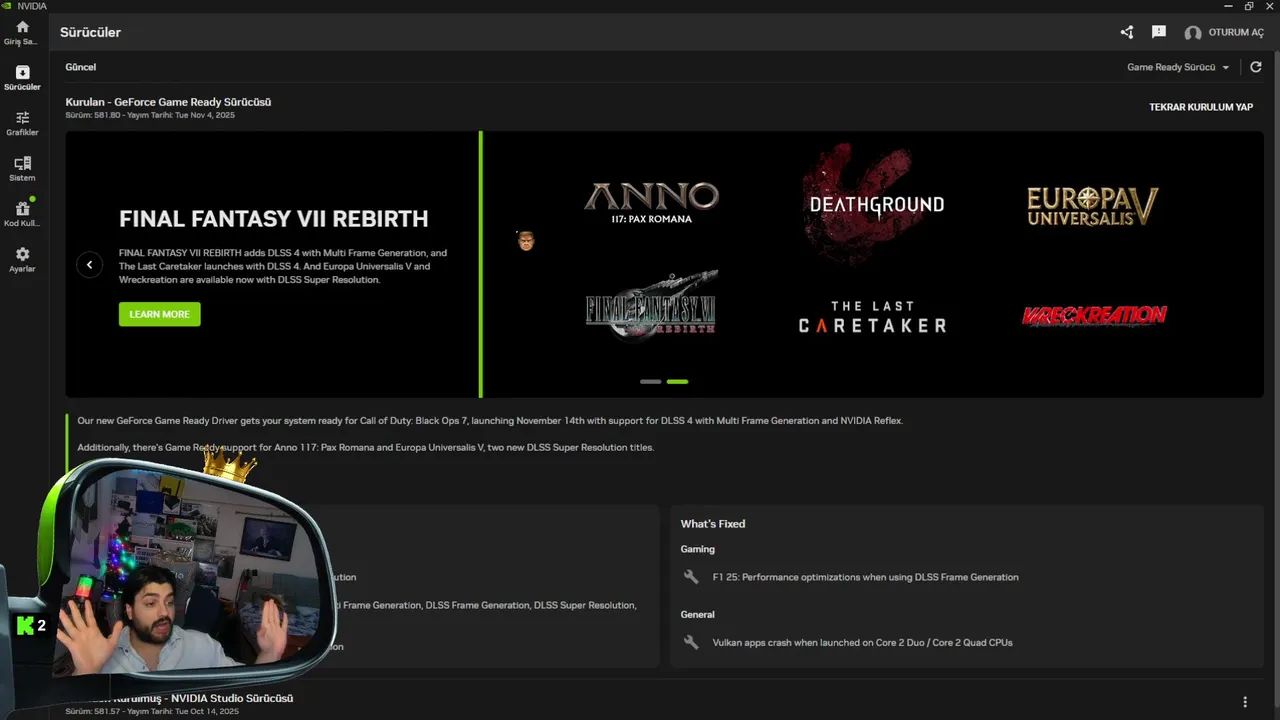Click OTURUM AÇ to sign in

pyautogui.click(x=1236, y=33)
